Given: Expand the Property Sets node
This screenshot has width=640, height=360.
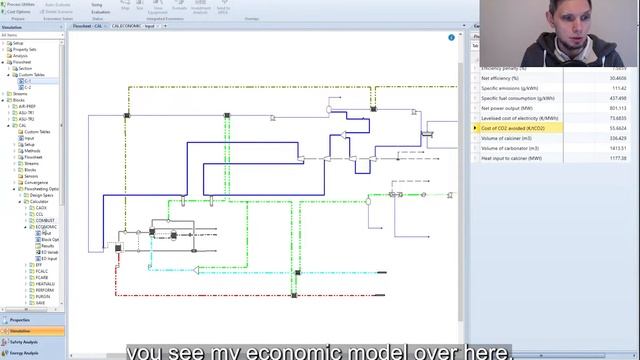Looking at the screenshot, I should point(3,49).
